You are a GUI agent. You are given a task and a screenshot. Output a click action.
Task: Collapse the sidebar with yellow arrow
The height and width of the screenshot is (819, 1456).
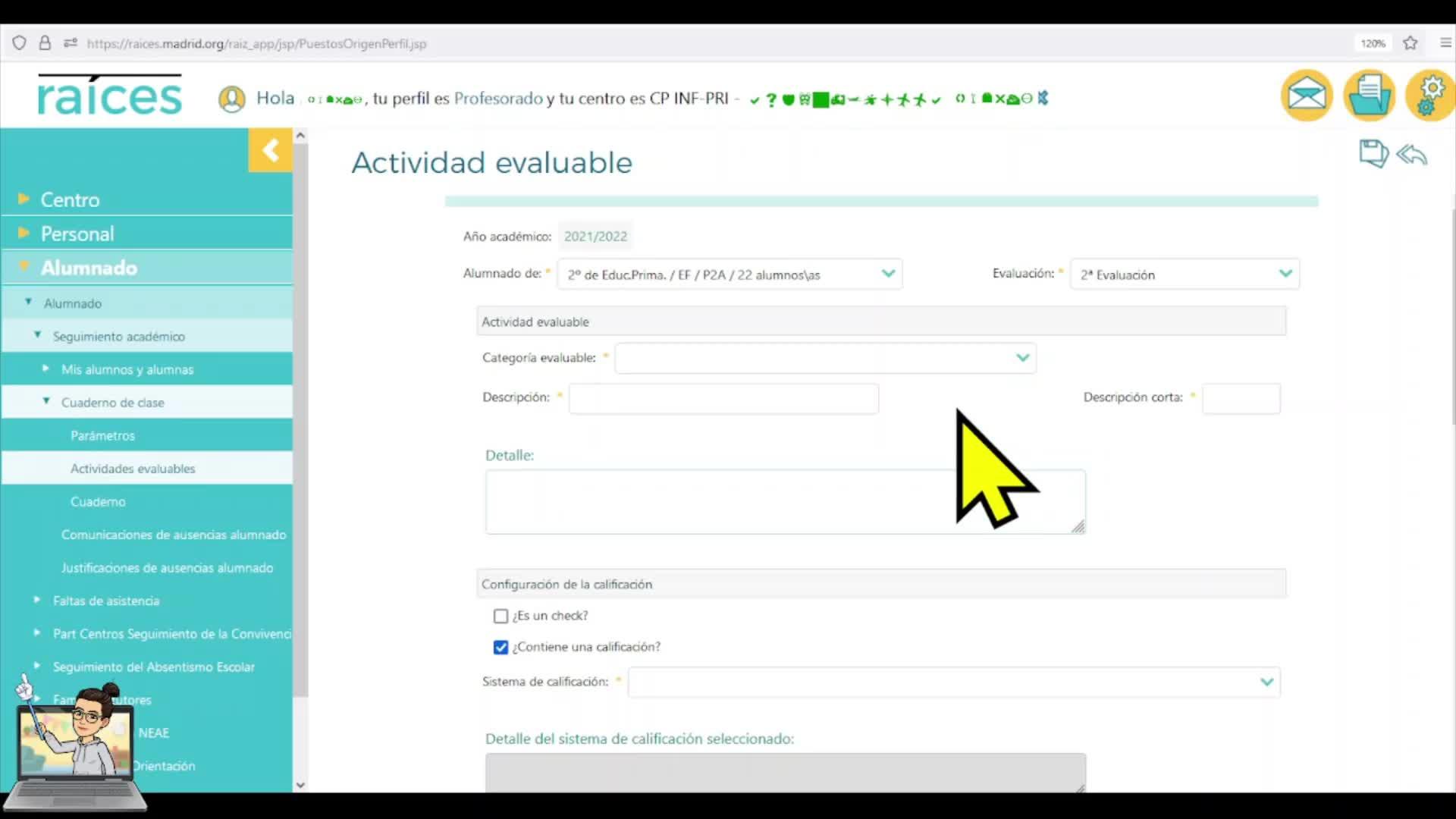(x=270, y=150)
